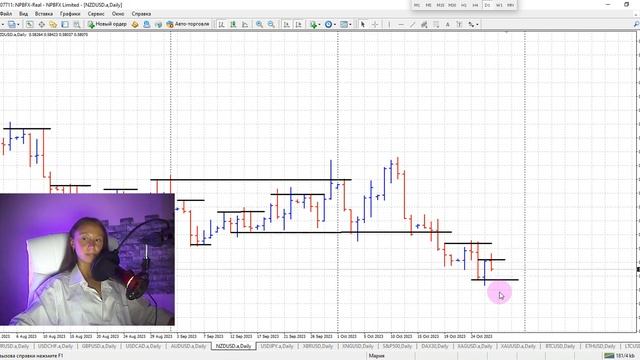
Task: Switch chart to bar chart icon
Action: (x=221, y=24)
